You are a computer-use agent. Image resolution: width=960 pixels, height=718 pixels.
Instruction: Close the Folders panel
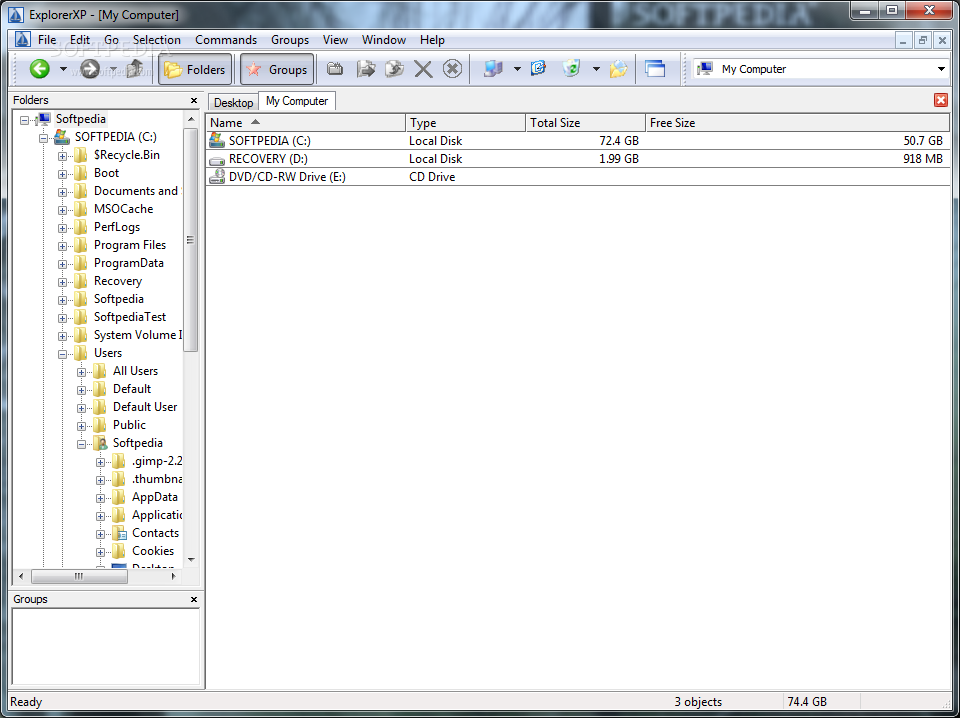coord(194,100)
